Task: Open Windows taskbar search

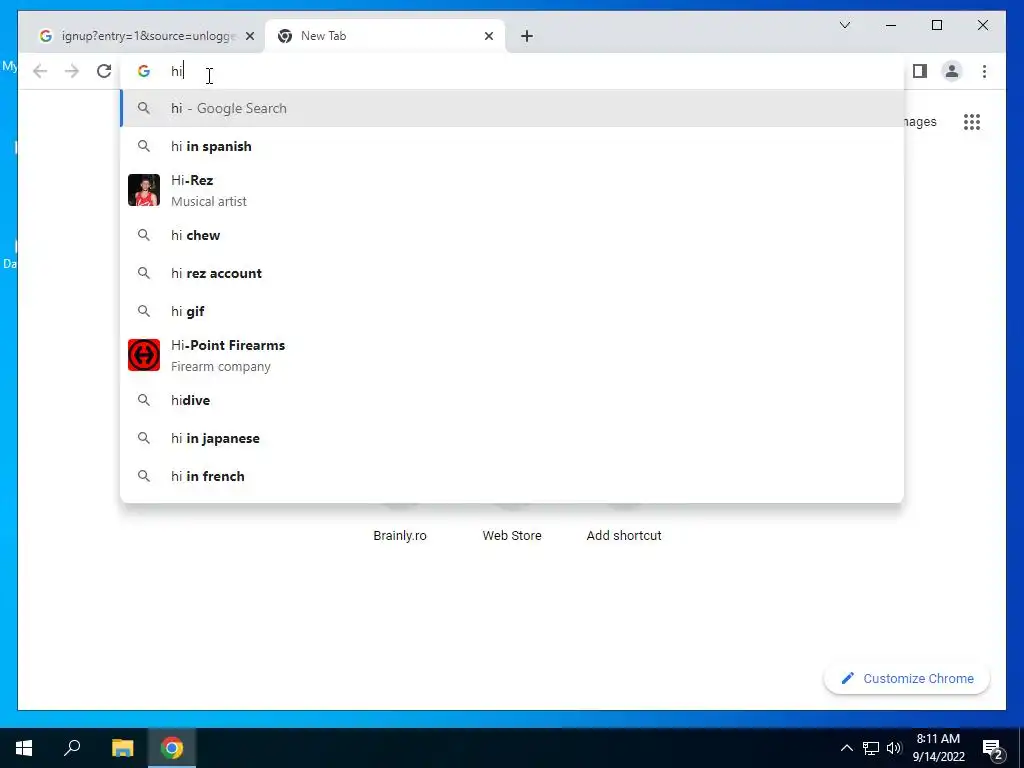Action: (x=72, y=748)
